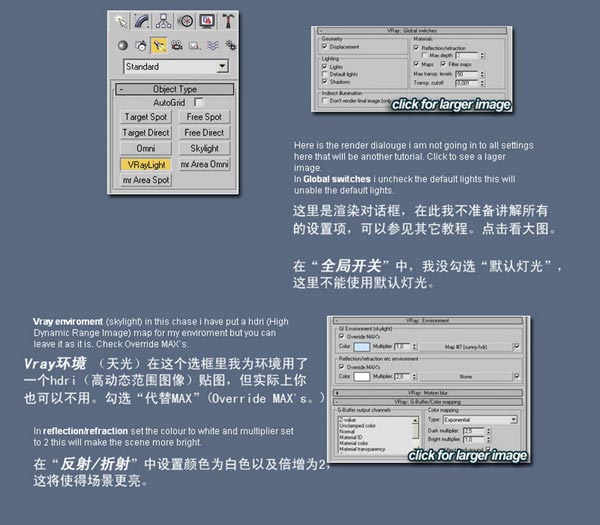Select the Space Warps wave icon
This screenshot has width=600, height=525.
coord(213,45)
